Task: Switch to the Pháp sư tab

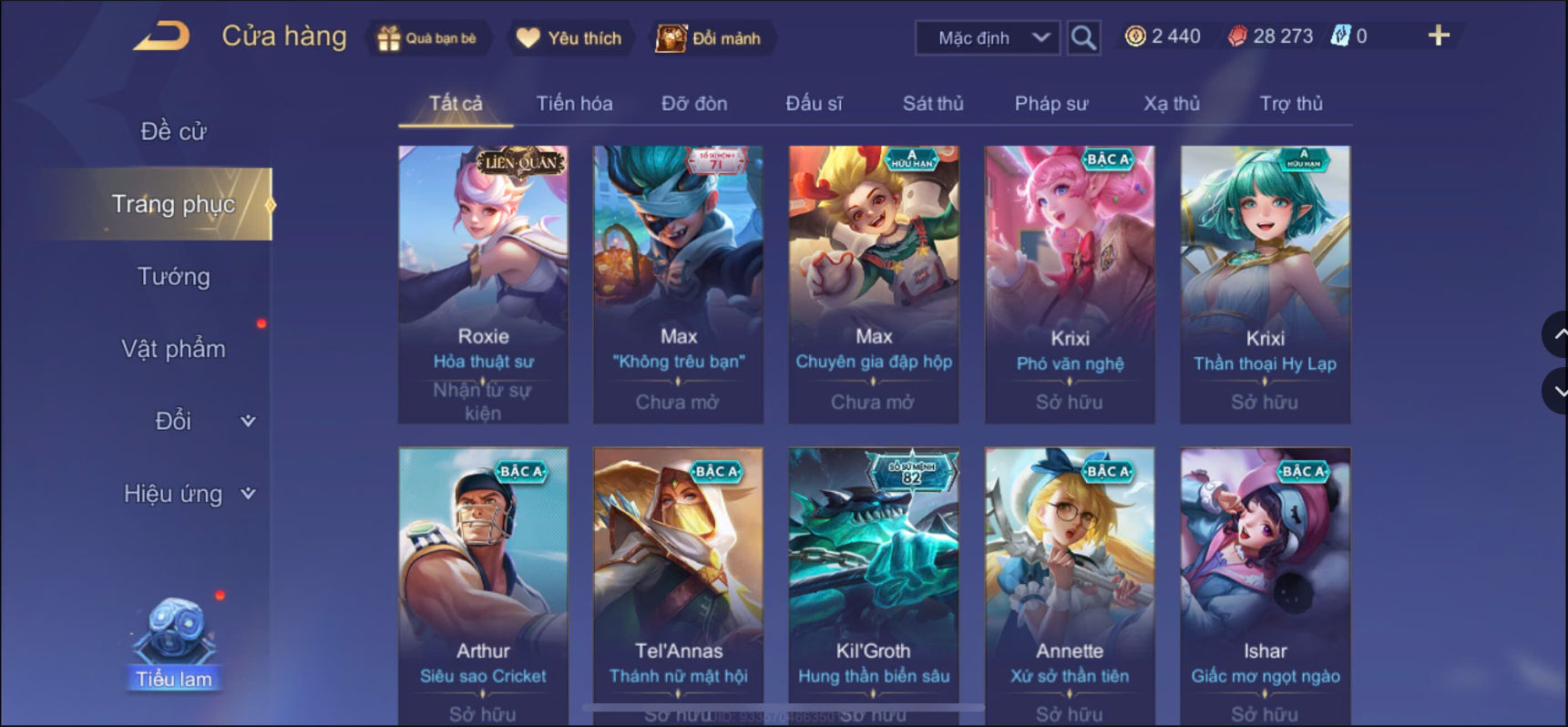Action: pos(1051,104)
